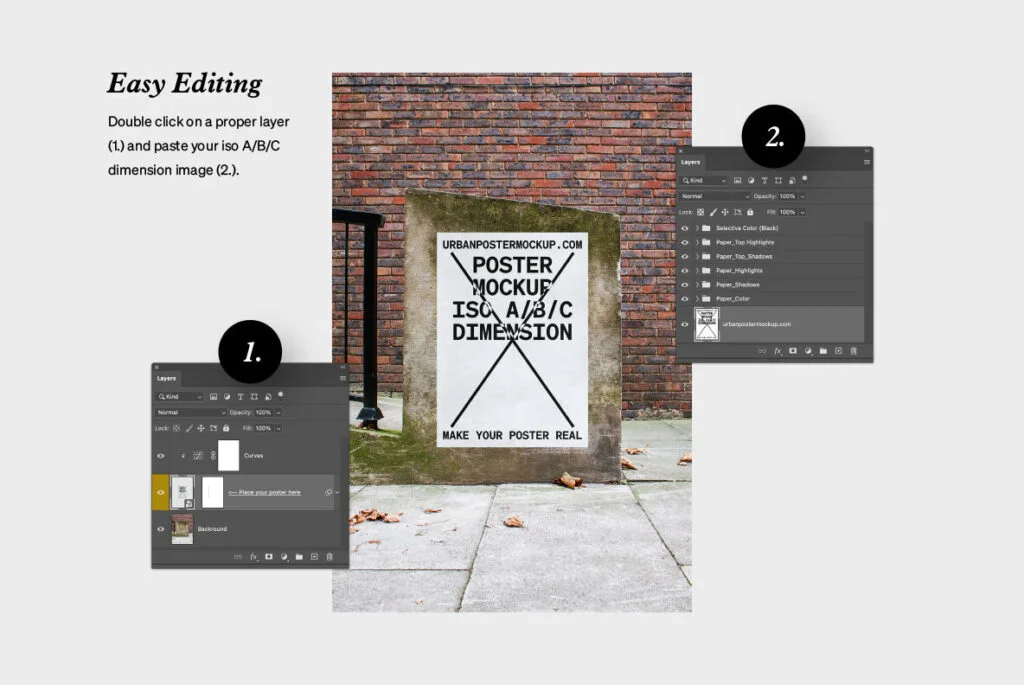Click the 'Place your poster here' layer name
The width and height of the screenshot is (1024, 685).
click(x=264, y=492)
